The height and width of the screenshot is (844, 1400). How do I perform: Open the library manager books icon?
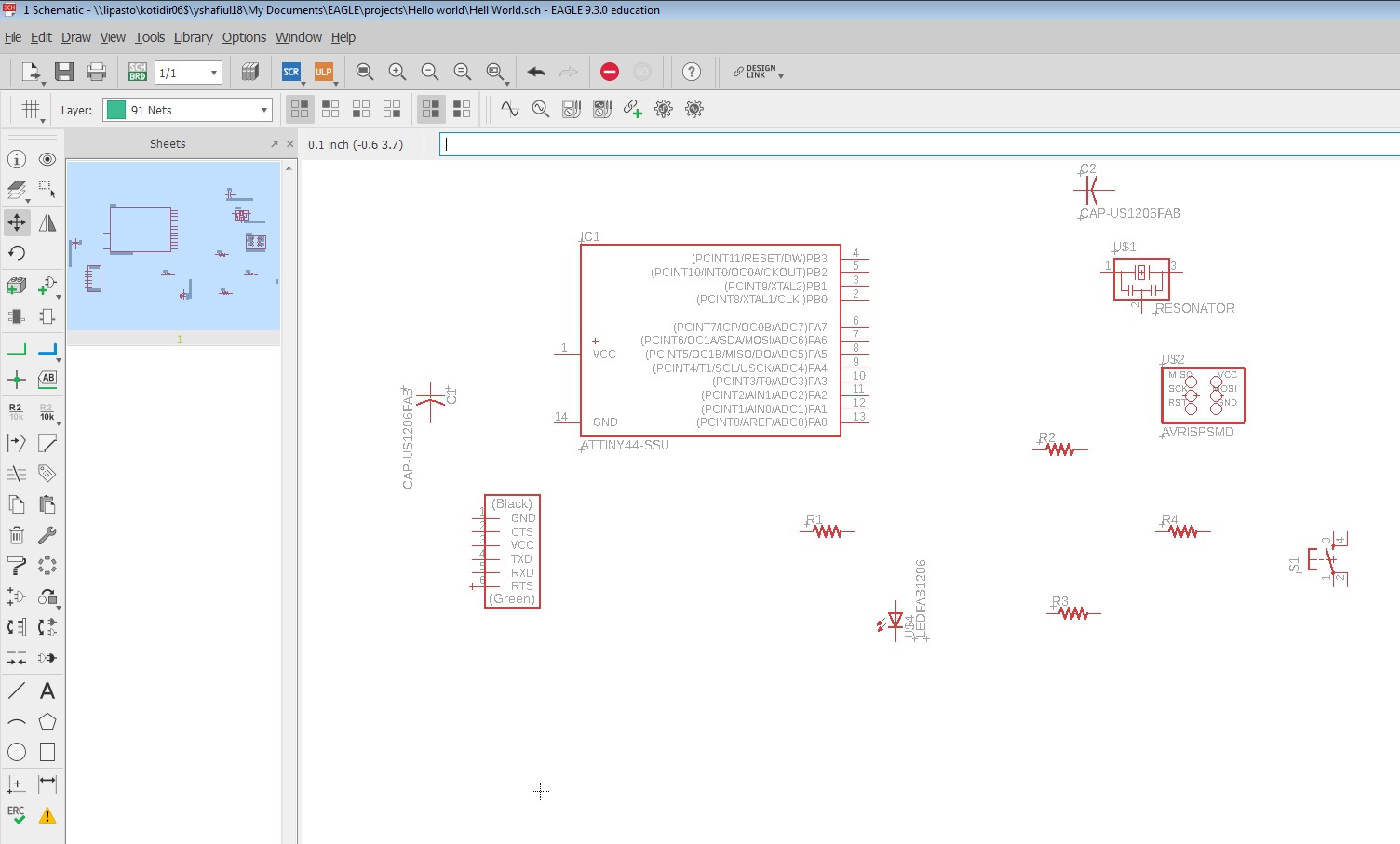tap(250, 72)
